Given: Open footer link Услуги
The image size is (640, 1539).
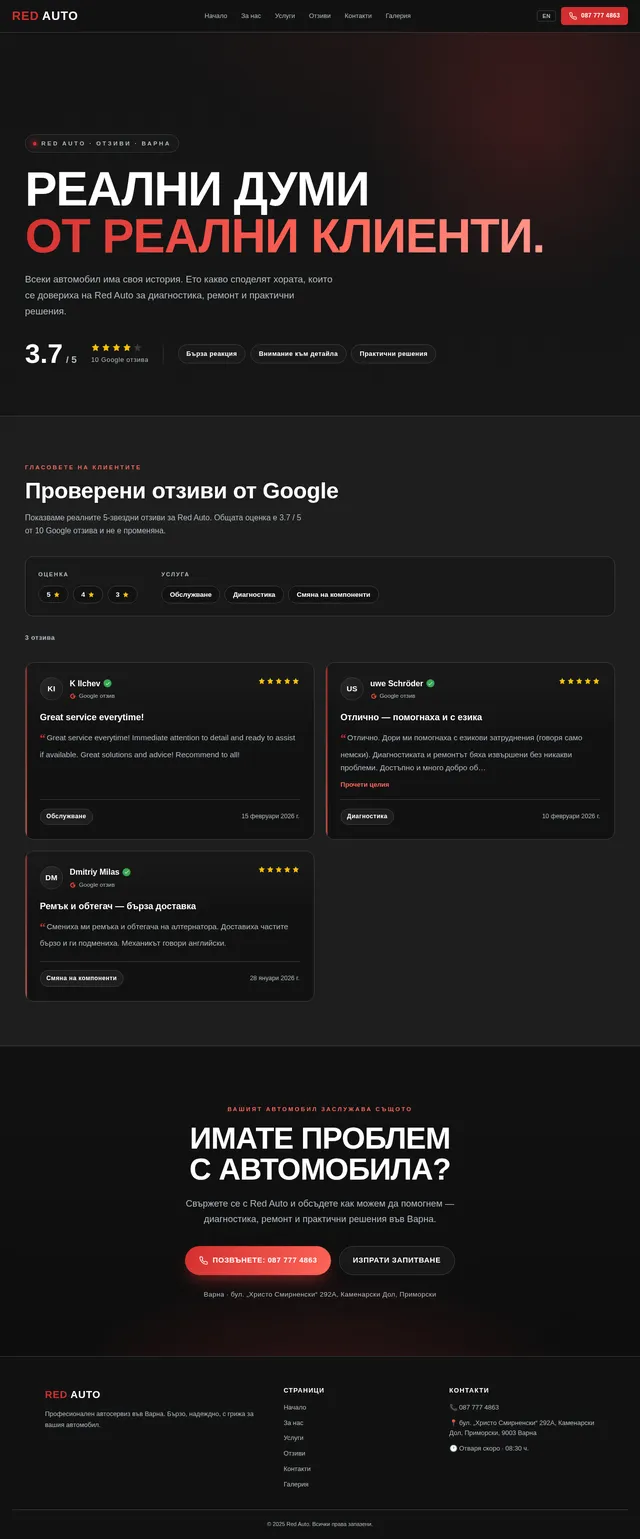Looking at the screenshot, I should [293, 1438].
